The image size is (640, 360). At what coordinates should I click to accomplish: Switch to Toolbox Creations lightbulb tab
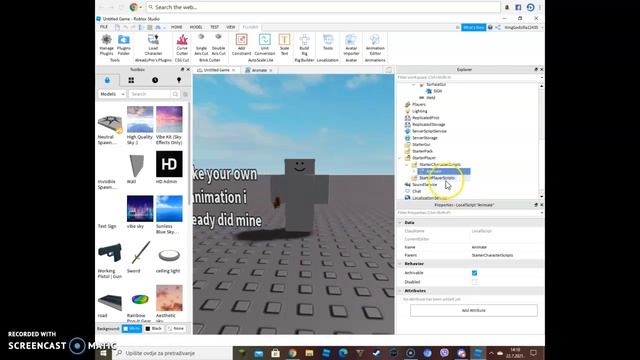coord(179,80)
